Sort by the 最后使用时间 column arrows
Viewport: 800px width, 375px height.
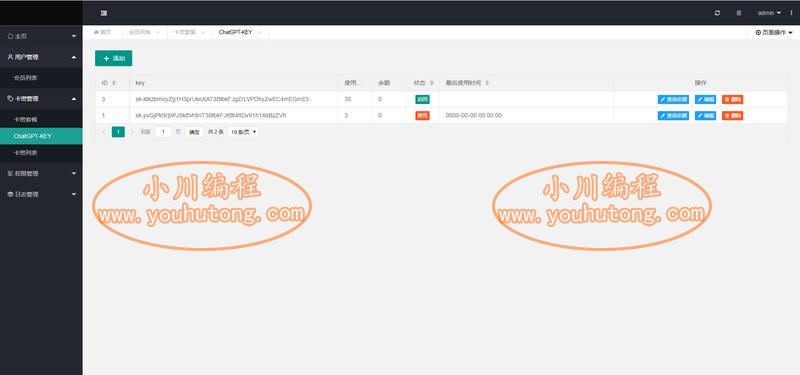(x=487, y=83)
